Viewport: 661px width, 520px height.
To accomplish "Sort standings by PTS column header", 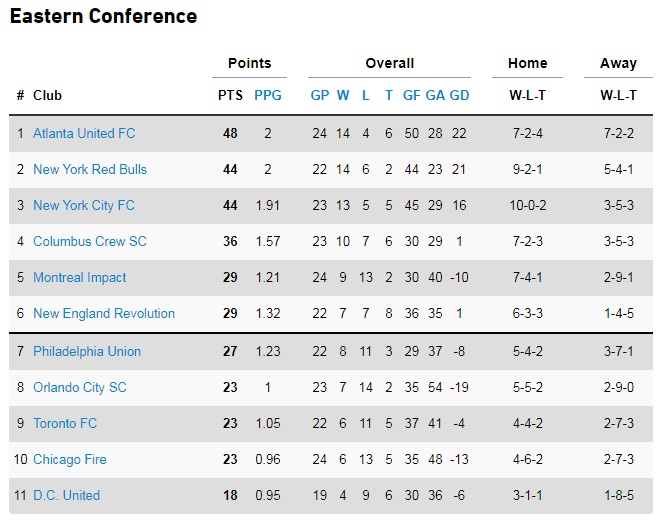I will (230, 95).
